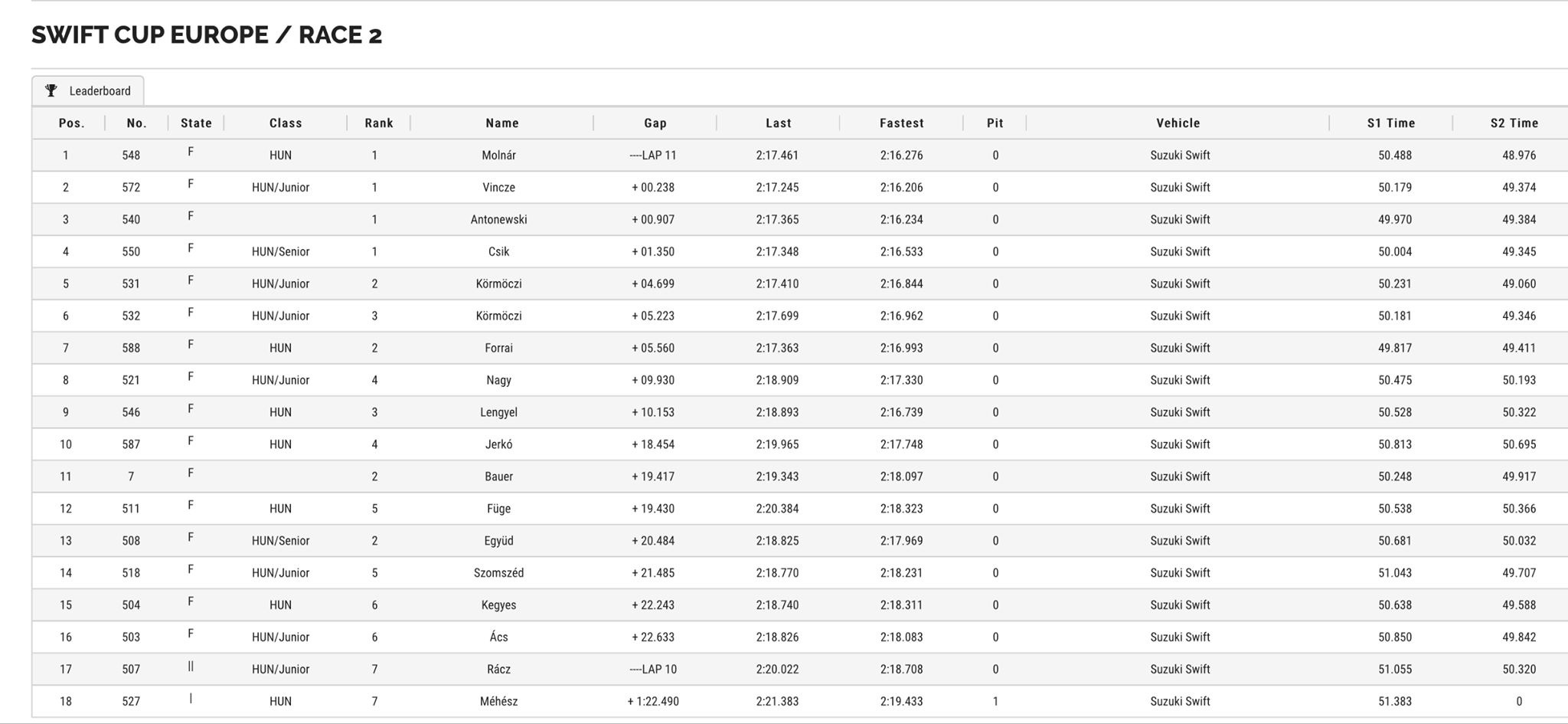Select the finished state flag for Csik
The width and height of the screenshot is (1568, 724).
click(x=191, y=248)
